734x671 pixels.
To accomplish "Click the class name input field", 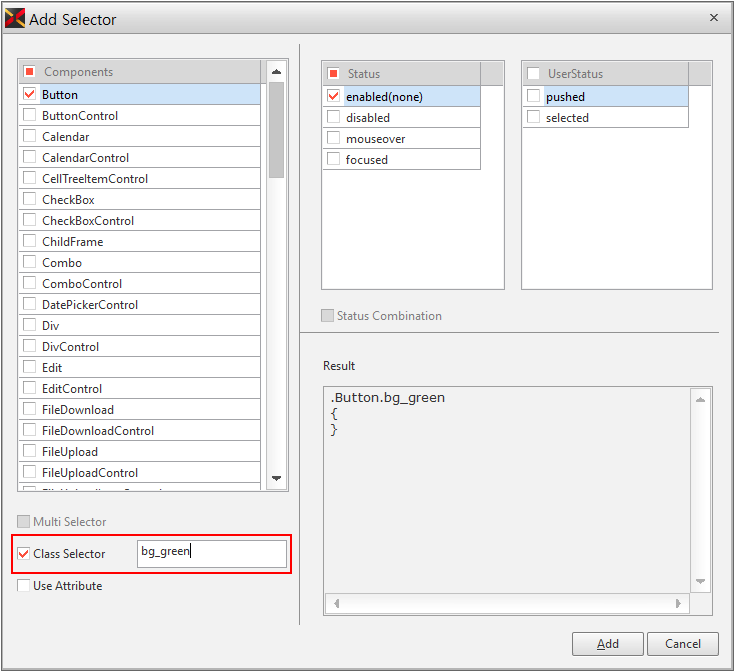I will pyautogui.click(x=211, y=552).
